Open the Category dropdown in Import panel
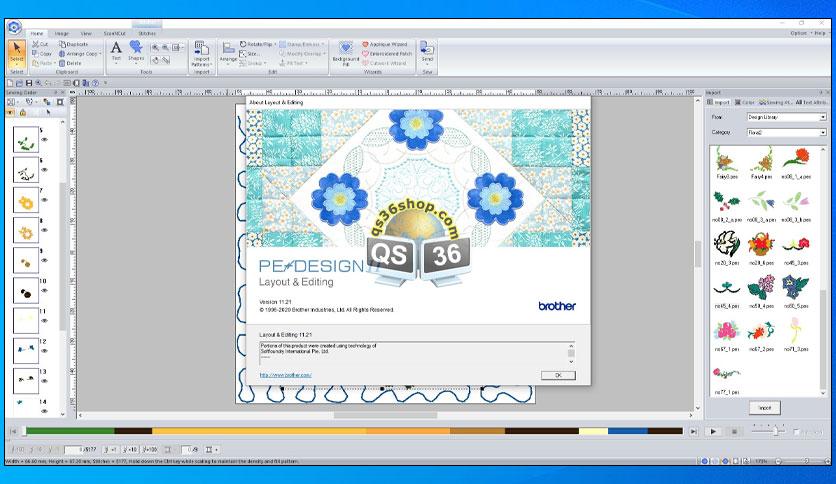 pos(786,132)
